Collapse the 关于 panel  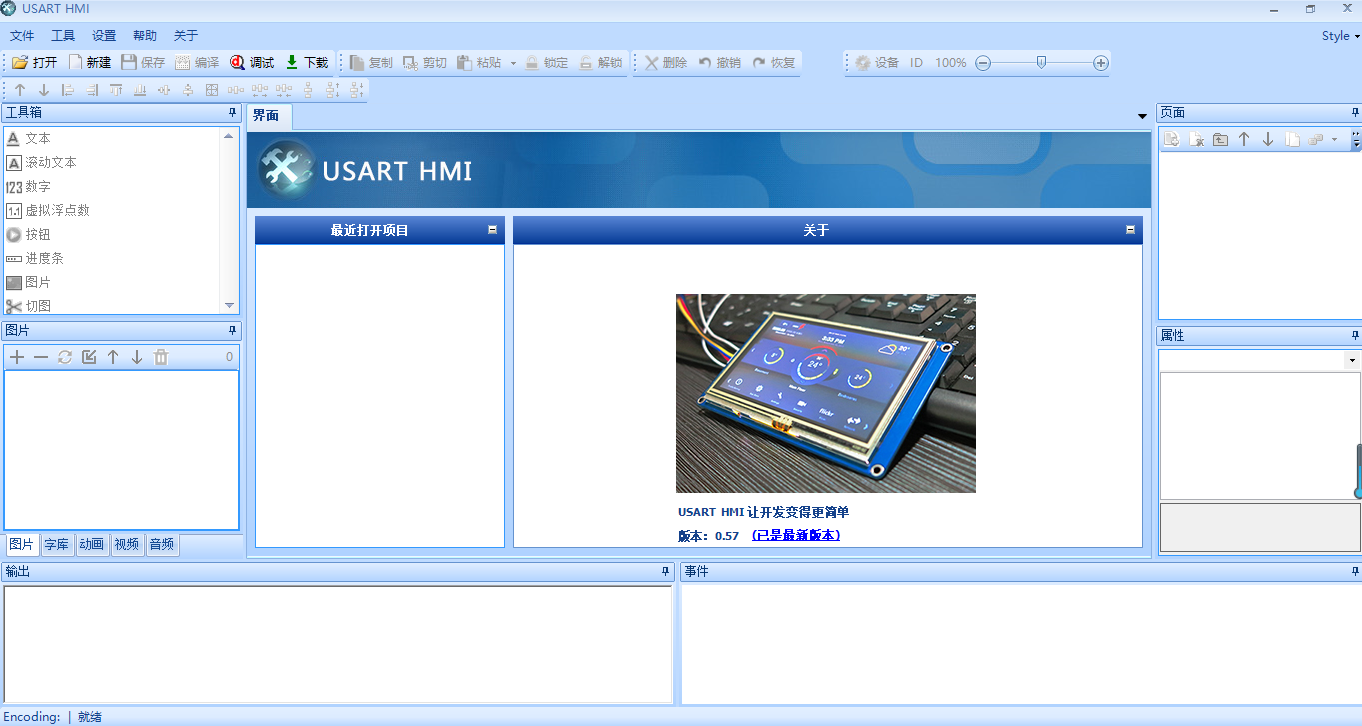point(1130,230)
